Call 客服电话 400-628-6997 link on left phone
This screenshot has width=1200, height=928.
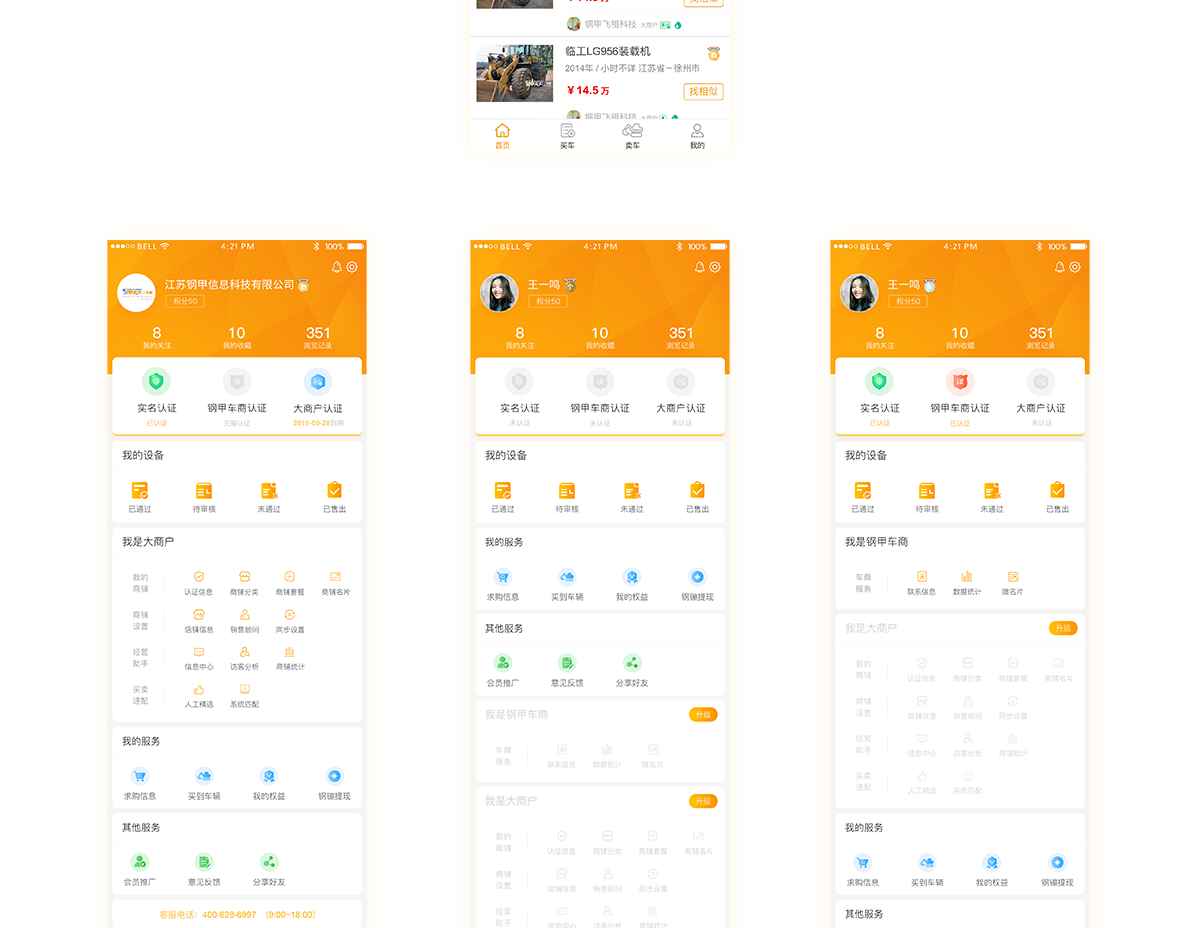[x=237, y=915]
